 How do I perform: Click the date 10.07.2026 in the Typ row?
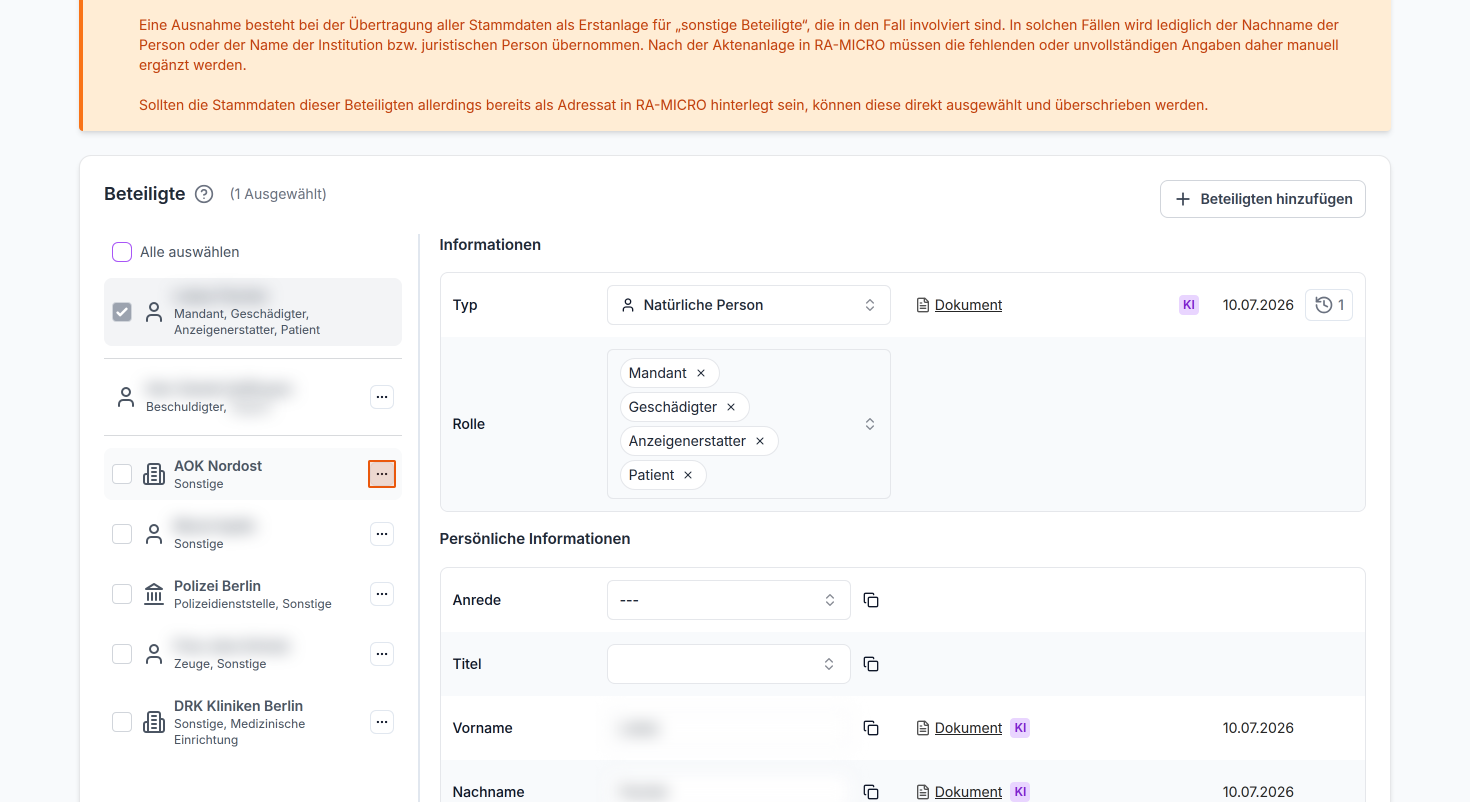pos(1258,305)
